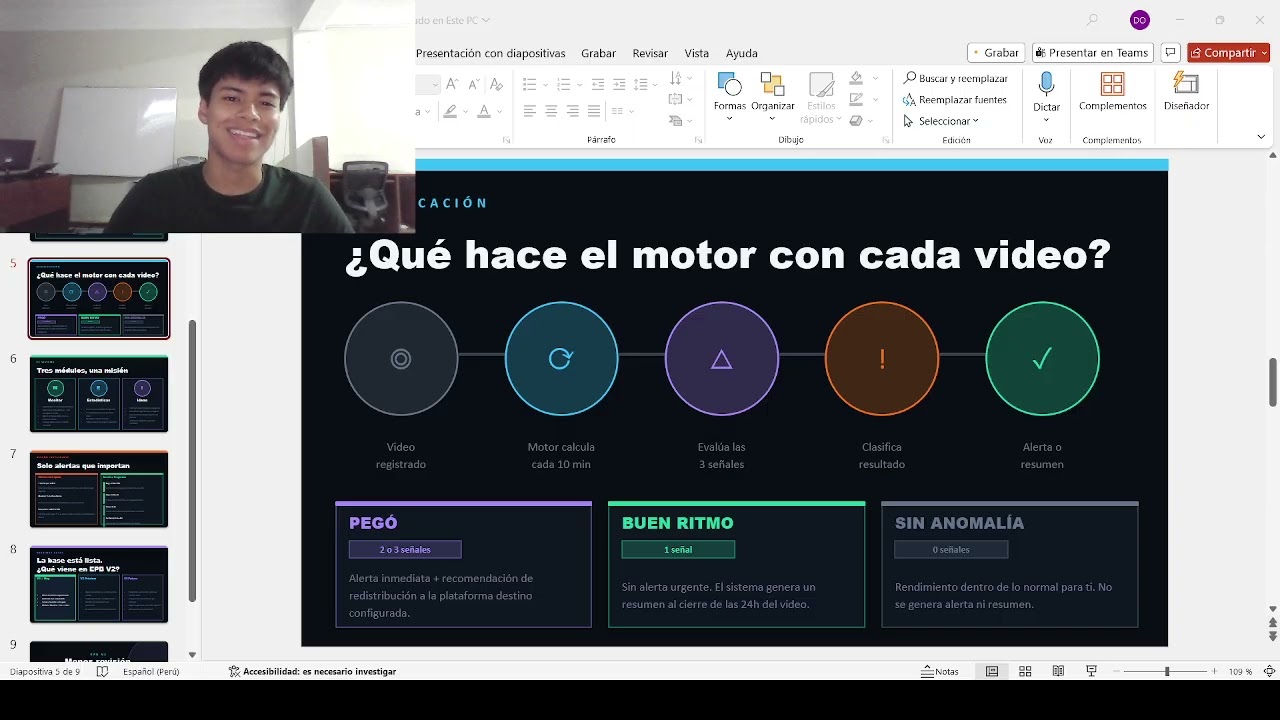
Task: Click Español (Perú) language indicator
Action: click(151, 672)
